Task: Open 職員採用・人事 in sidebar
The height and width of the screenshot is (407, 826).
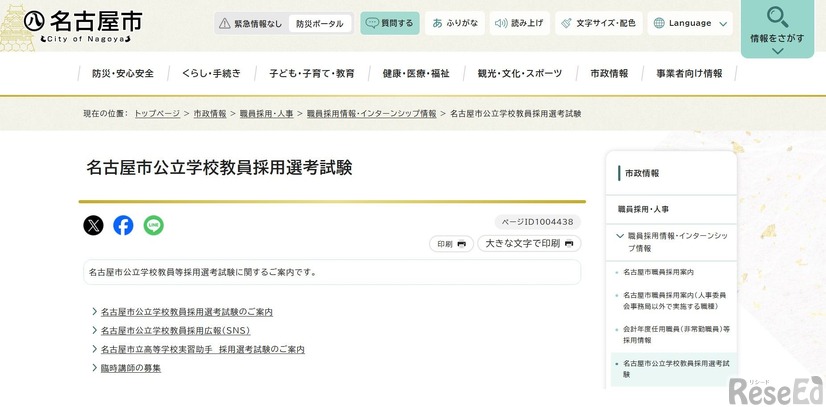Action: click(x=643, y=209)
